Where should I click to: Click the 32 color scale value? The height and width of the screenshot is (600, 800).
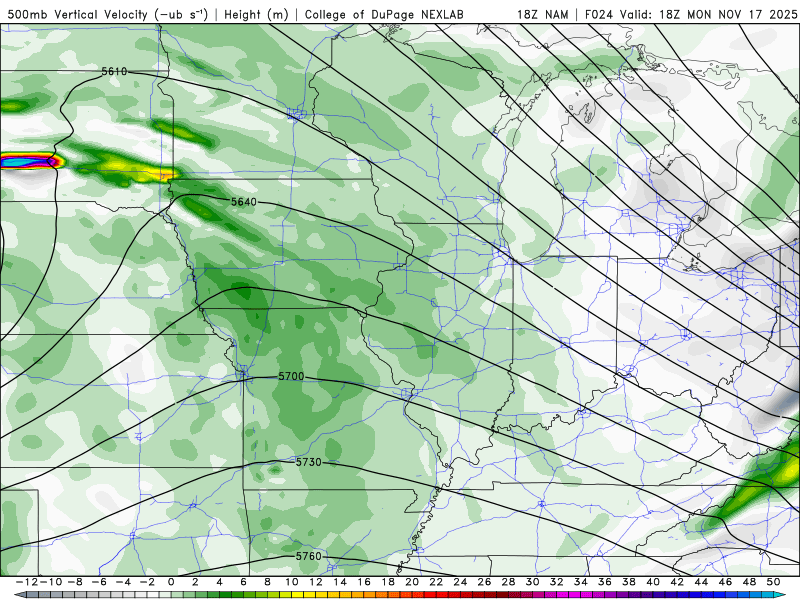(557, 582)
